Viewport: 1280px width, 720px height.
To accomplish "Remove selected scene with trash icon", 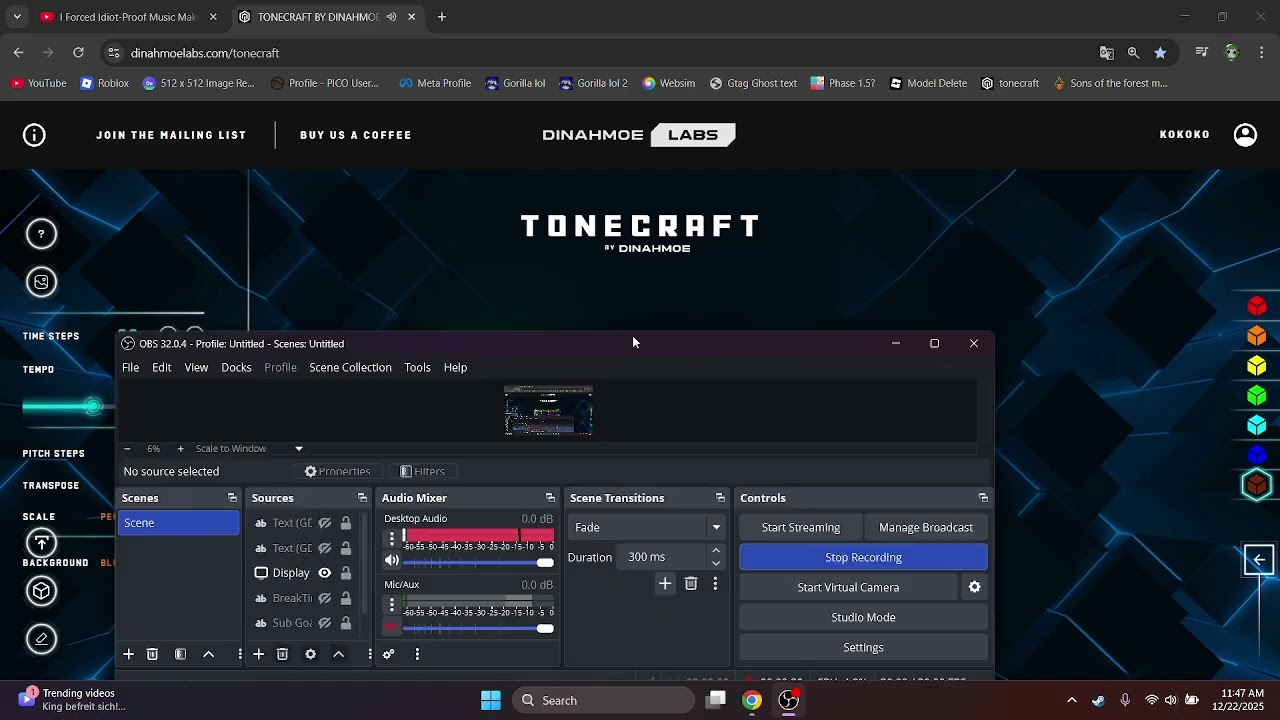I will (152, 654).
